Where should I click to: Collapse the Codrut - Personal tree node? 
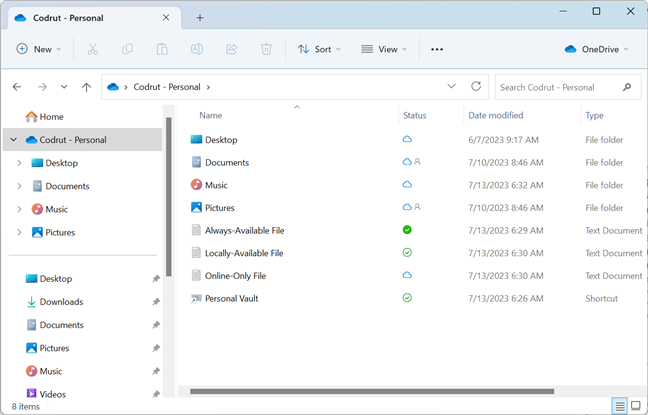pyautogui.click(x=13, y=140)
